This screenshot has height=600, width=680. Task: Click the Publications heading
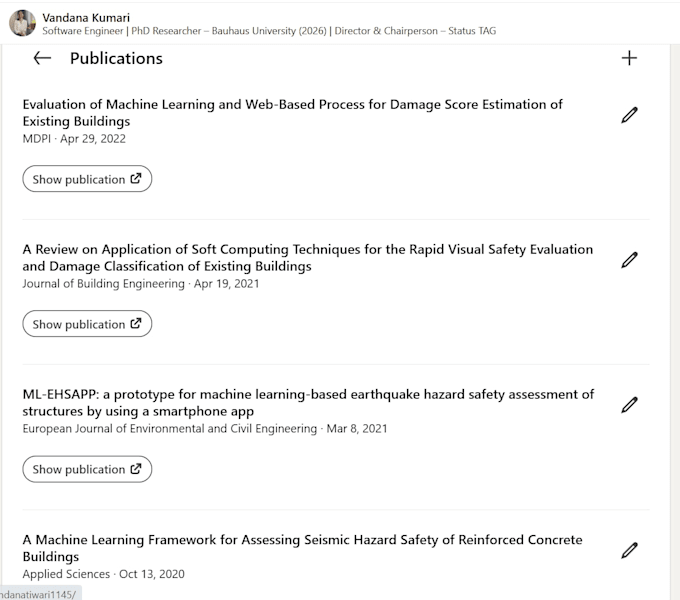click(x=116, y=59)
